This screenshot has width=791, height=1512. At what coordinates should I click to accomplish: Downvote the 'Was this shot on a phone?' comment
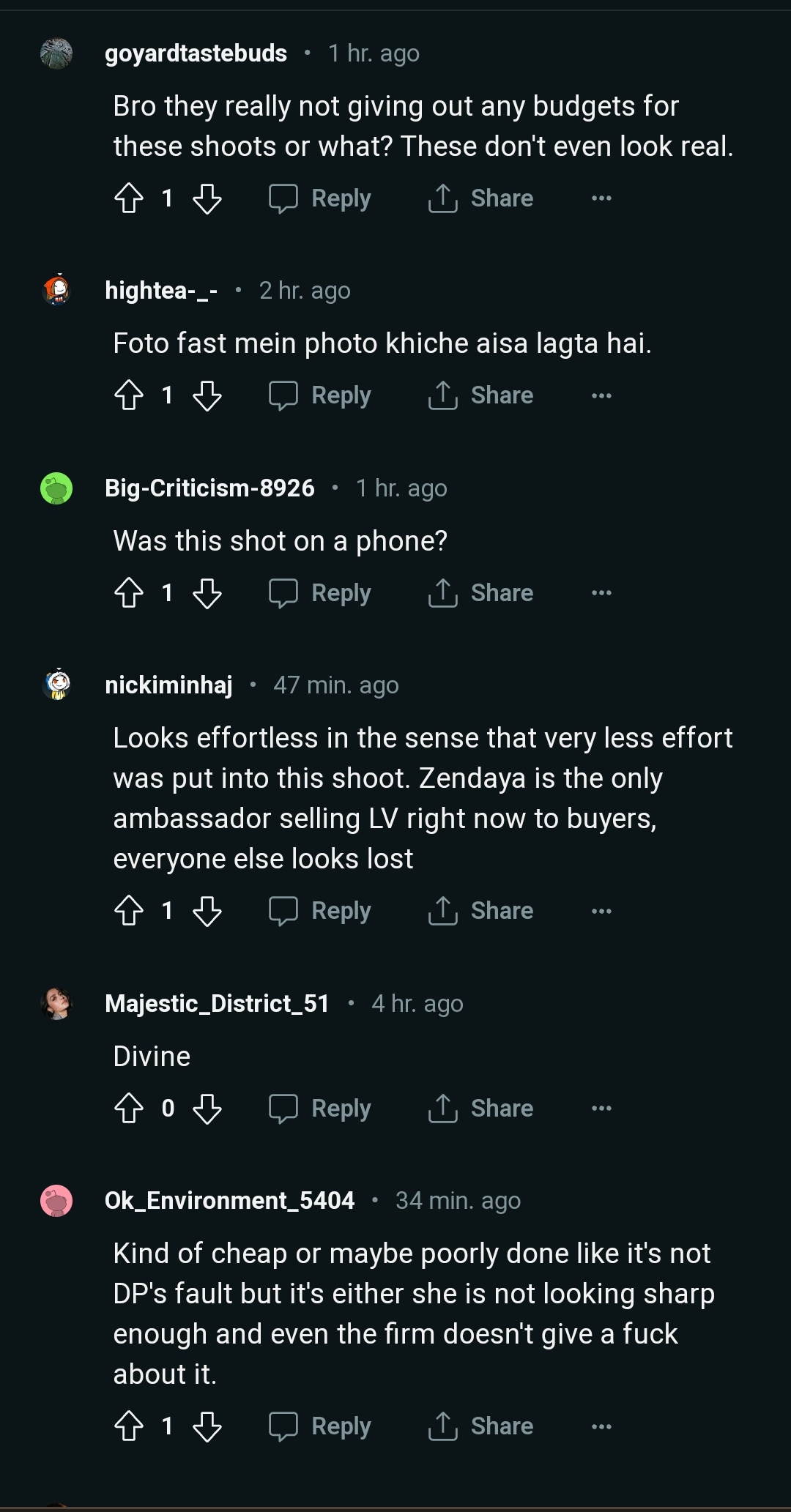pos(207,593)
